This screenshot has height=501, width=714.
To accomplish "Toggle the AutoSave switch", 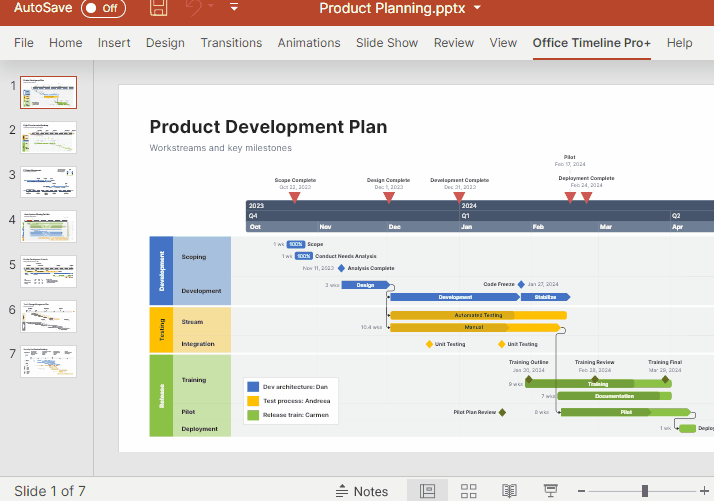I will (103, 8).
